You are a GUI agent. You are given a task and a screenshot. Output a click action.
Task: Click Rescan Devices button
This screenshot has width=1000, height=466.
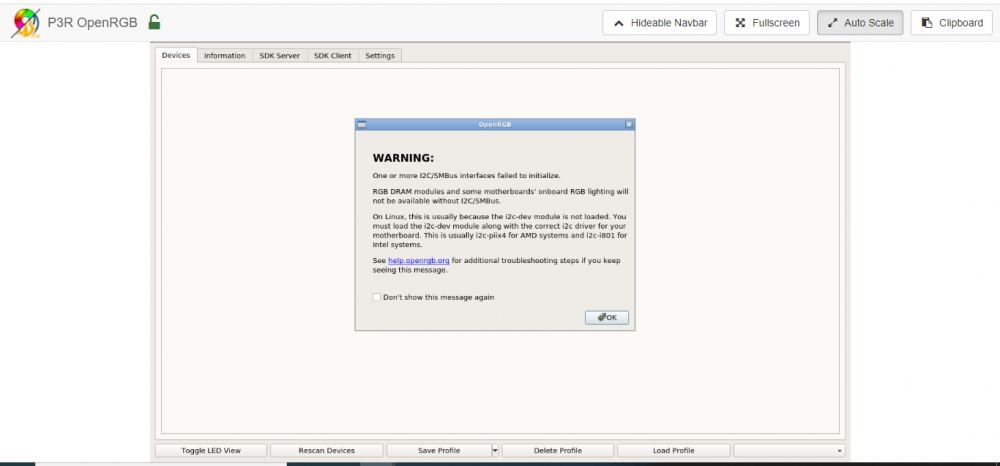click(327, 451)
